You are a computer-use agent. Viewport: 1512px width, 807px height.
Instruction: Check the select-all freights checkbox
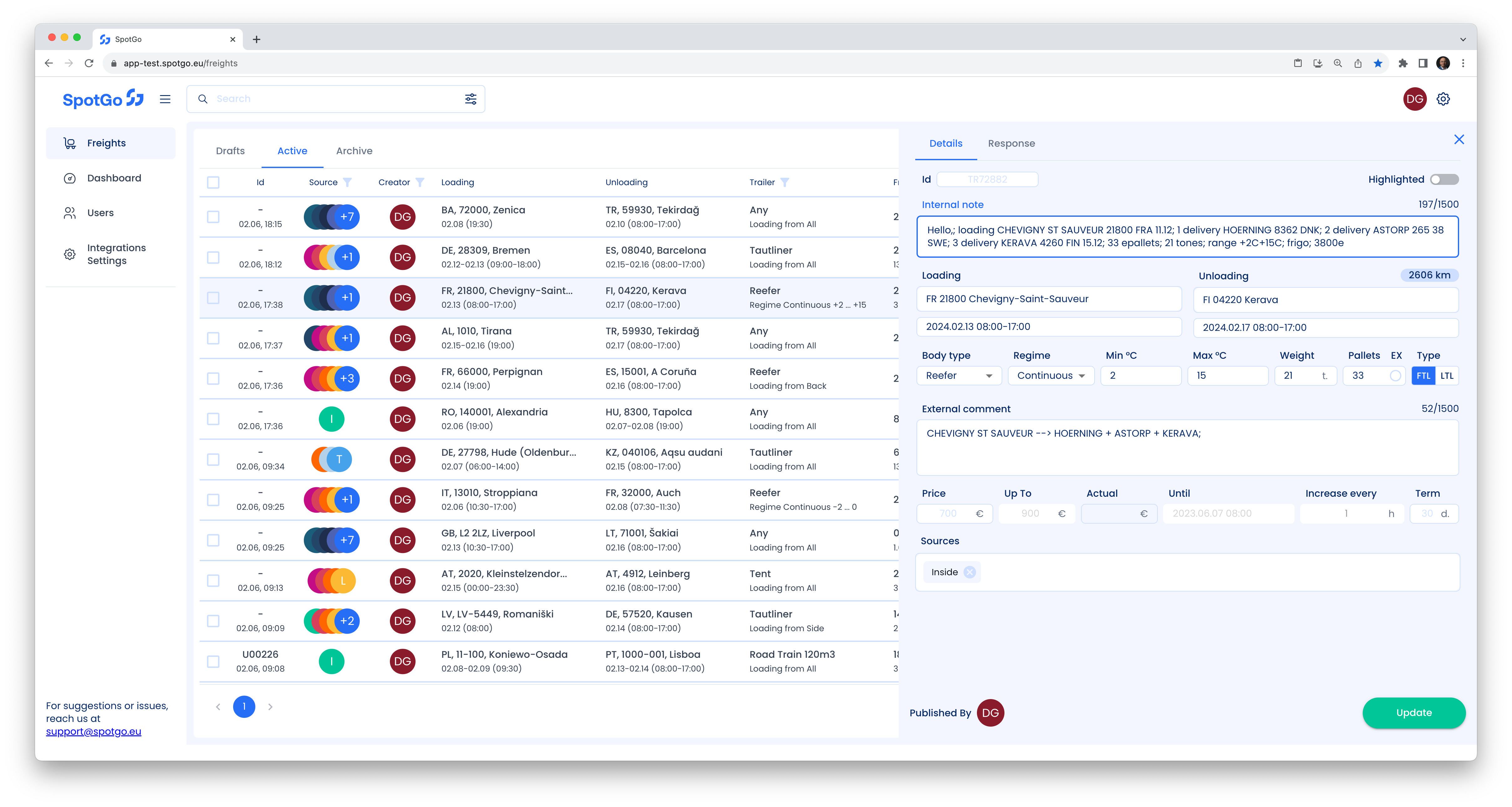(x=213, y=183)
